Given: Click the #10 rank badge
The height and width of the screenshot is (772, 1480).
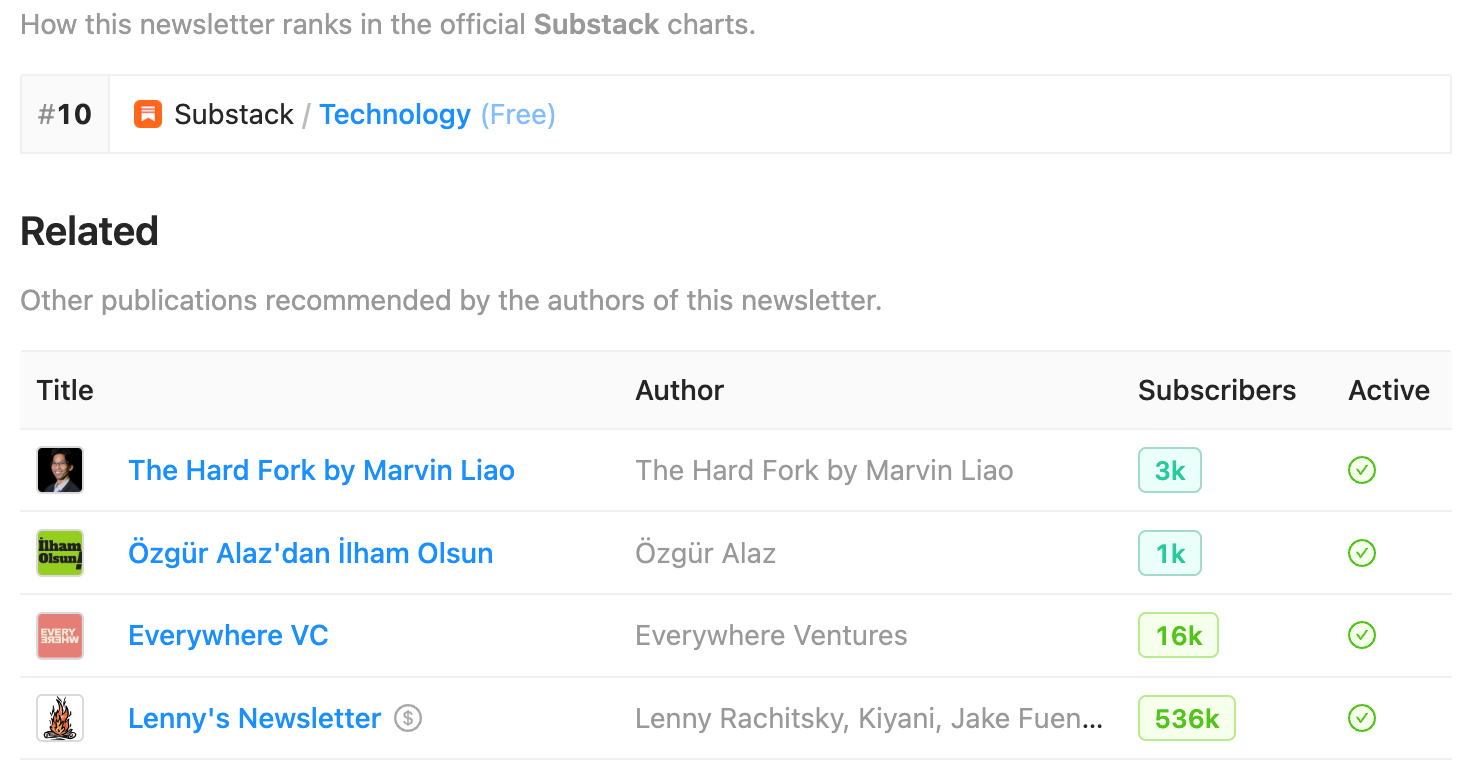Looking at the screenshot, I should [x=65, y=115].
